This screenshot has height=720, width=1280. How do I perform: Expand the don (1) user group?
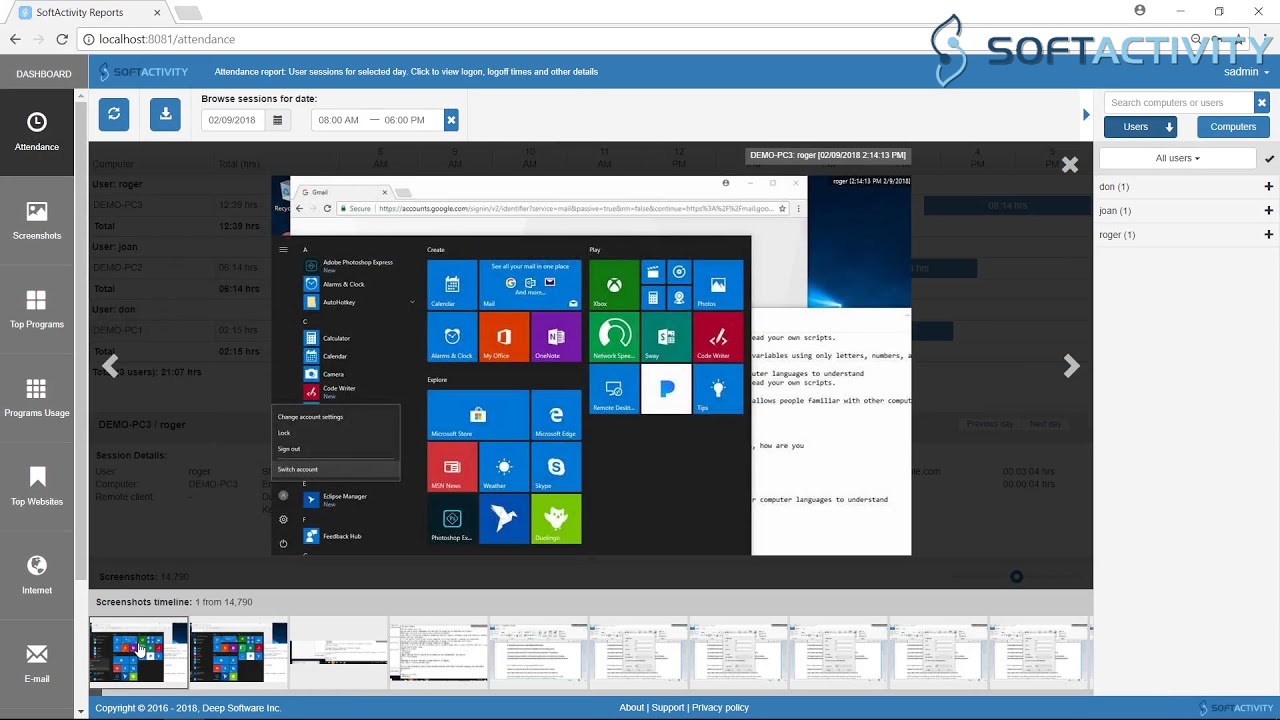pos(1269,187)
